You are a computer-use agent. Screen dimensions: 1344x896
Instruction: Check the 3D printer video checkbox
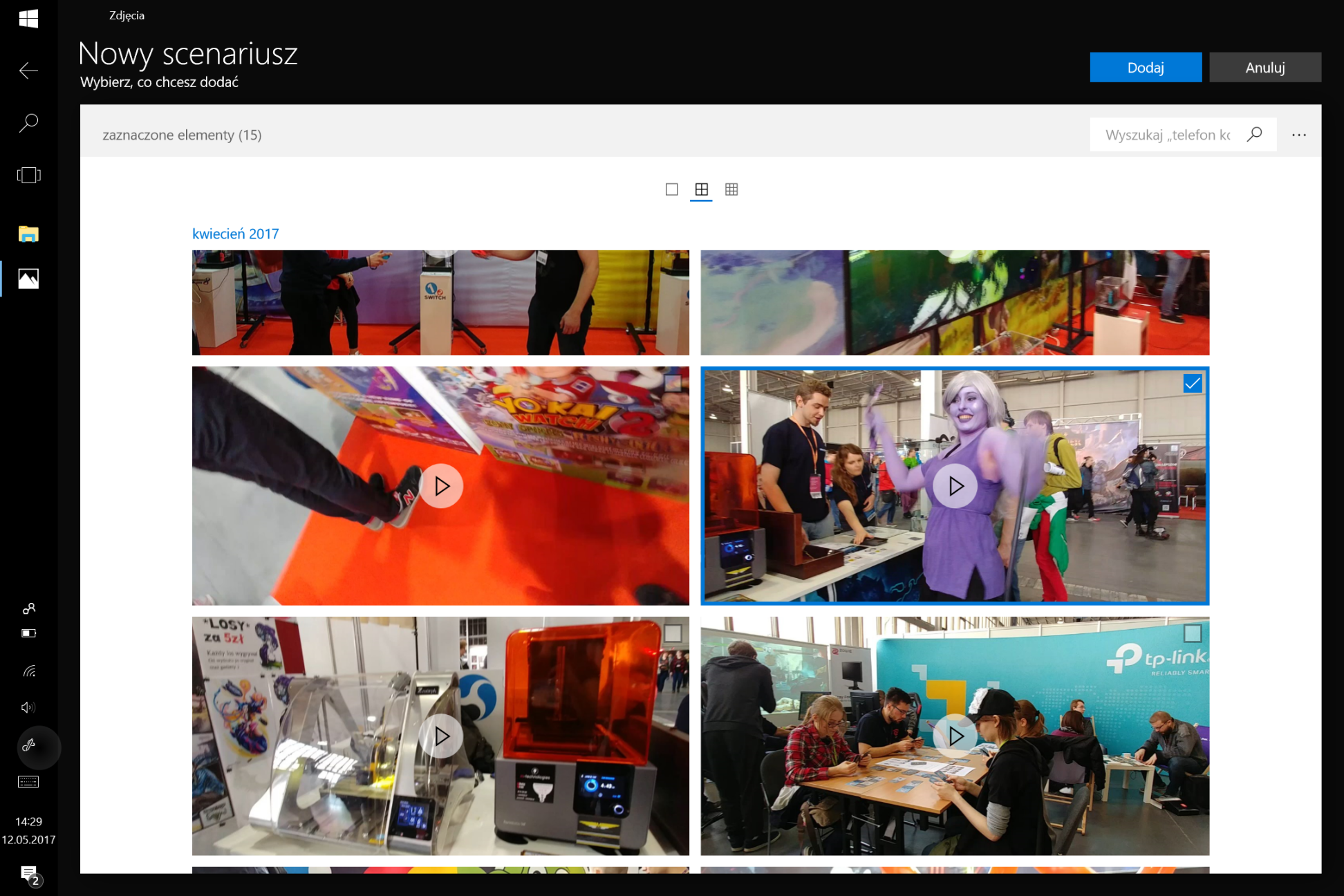click(x=673, y=633)
